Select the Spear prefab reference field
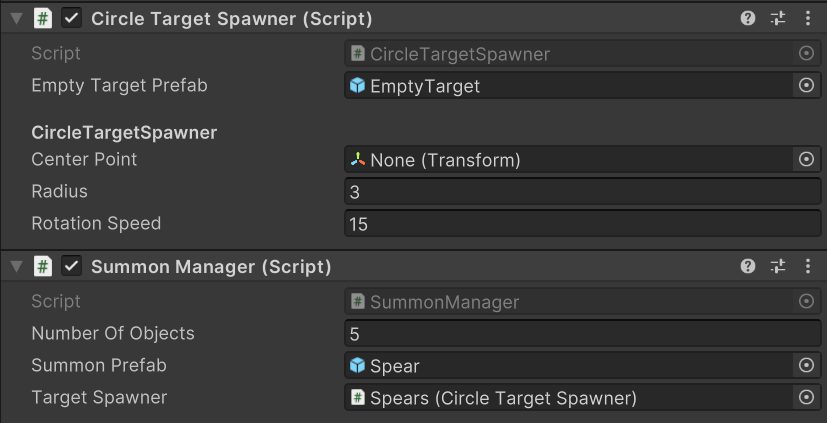 click(x=570, y=366)
